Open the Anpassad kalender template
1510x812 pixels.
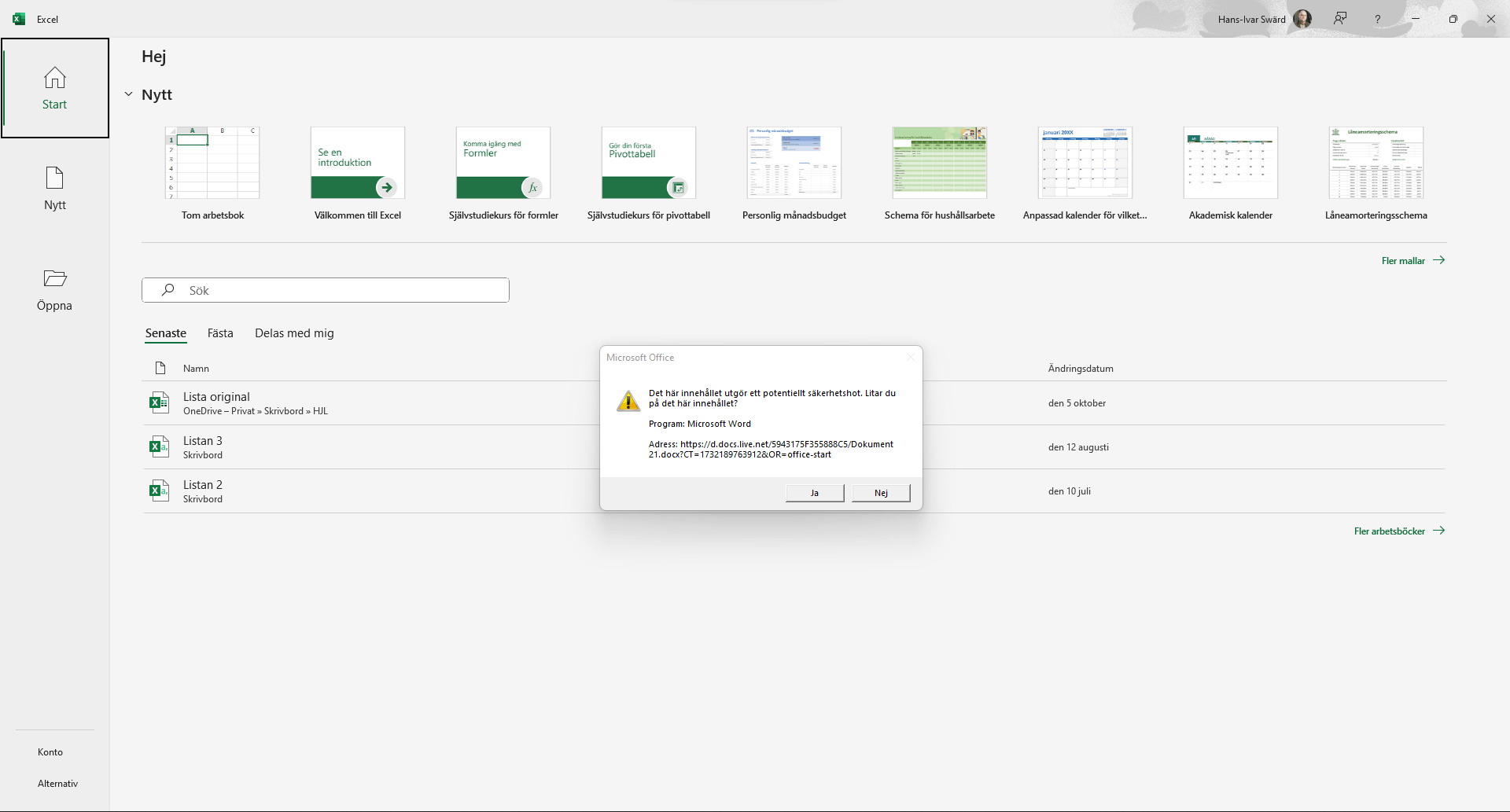[x=1085, y=174]
